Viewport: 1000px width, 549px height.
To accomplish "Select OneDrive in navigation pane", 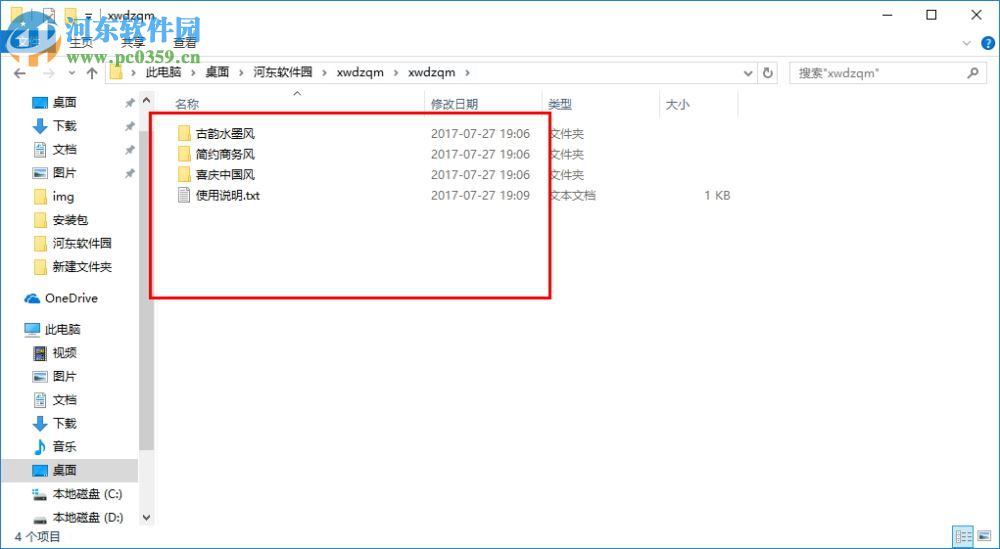I will [71, 298].
